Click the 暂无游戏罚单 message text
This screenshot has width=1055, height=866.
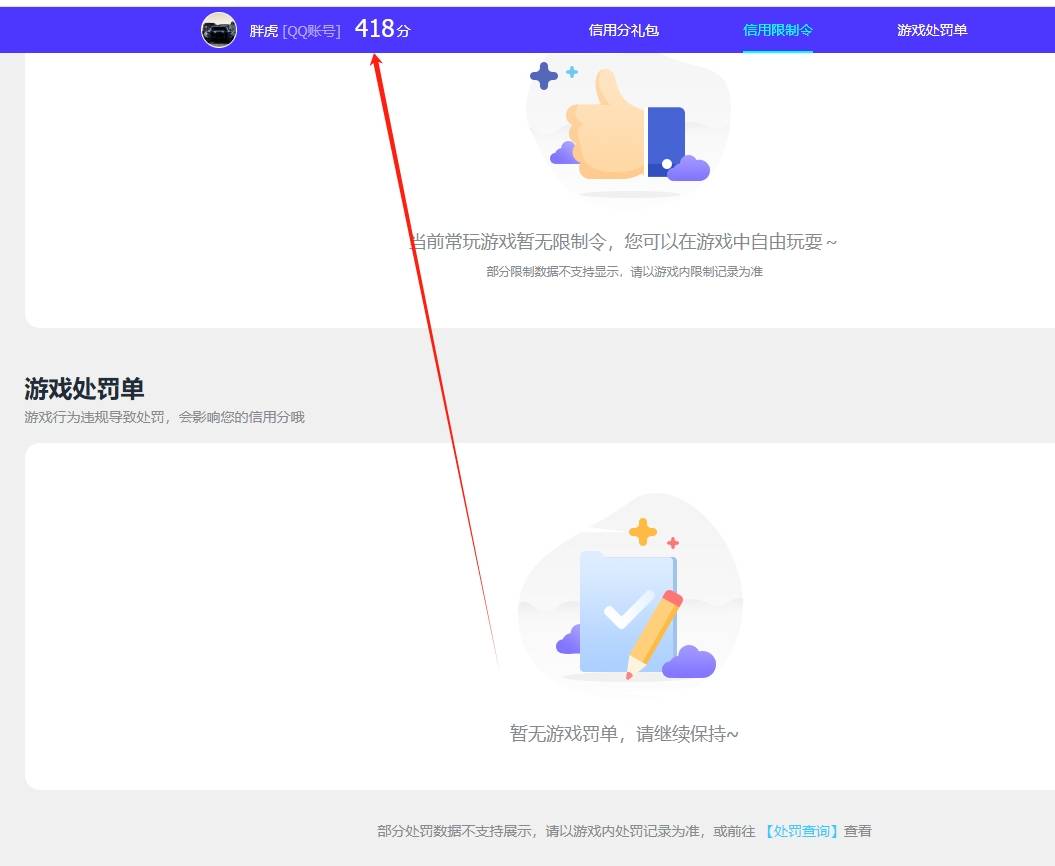[x=621, y=733]
